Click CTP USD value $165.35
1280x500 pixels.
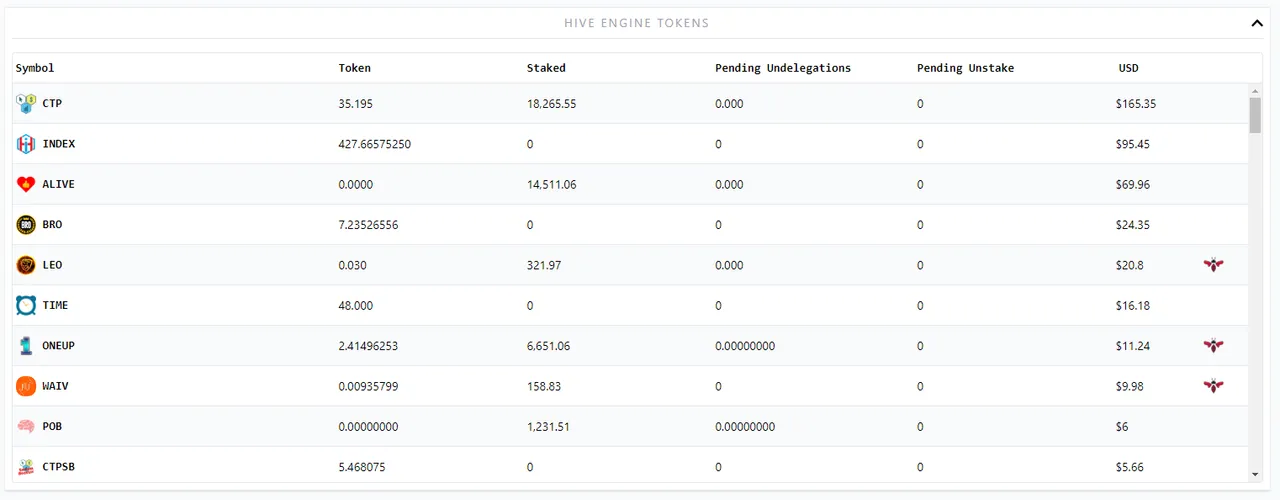coord(1136,104)
